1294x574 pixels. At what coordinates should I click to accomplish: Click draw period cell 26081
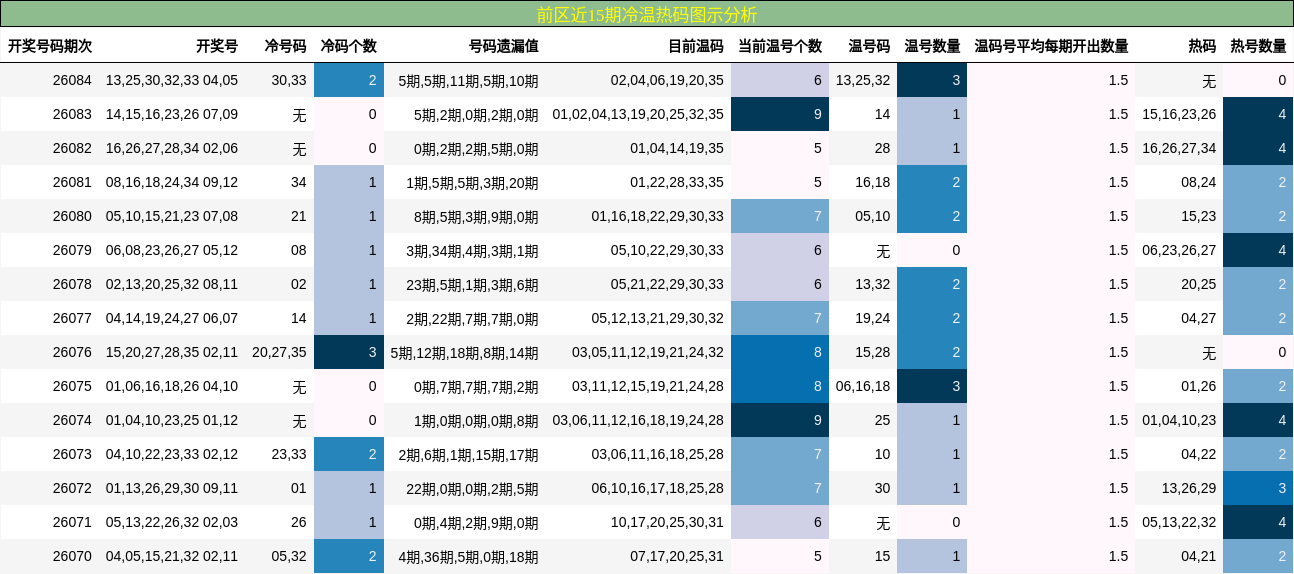pos(72,182)
